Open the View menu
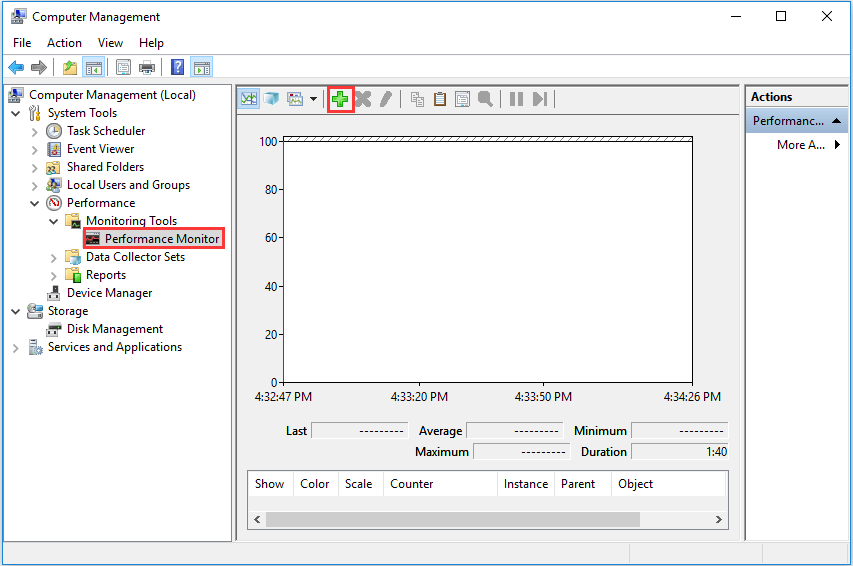This screenshot has height=566, width=853. (110, 43)
